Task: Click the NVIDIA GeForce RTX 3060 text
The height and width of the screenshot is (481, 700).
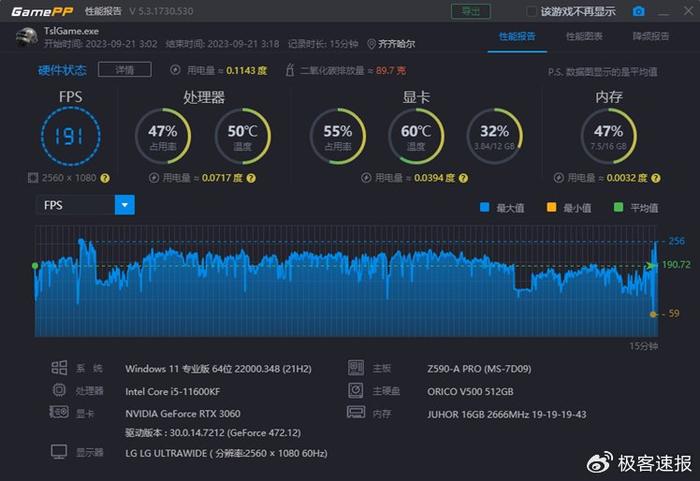Action: [183, 414]
